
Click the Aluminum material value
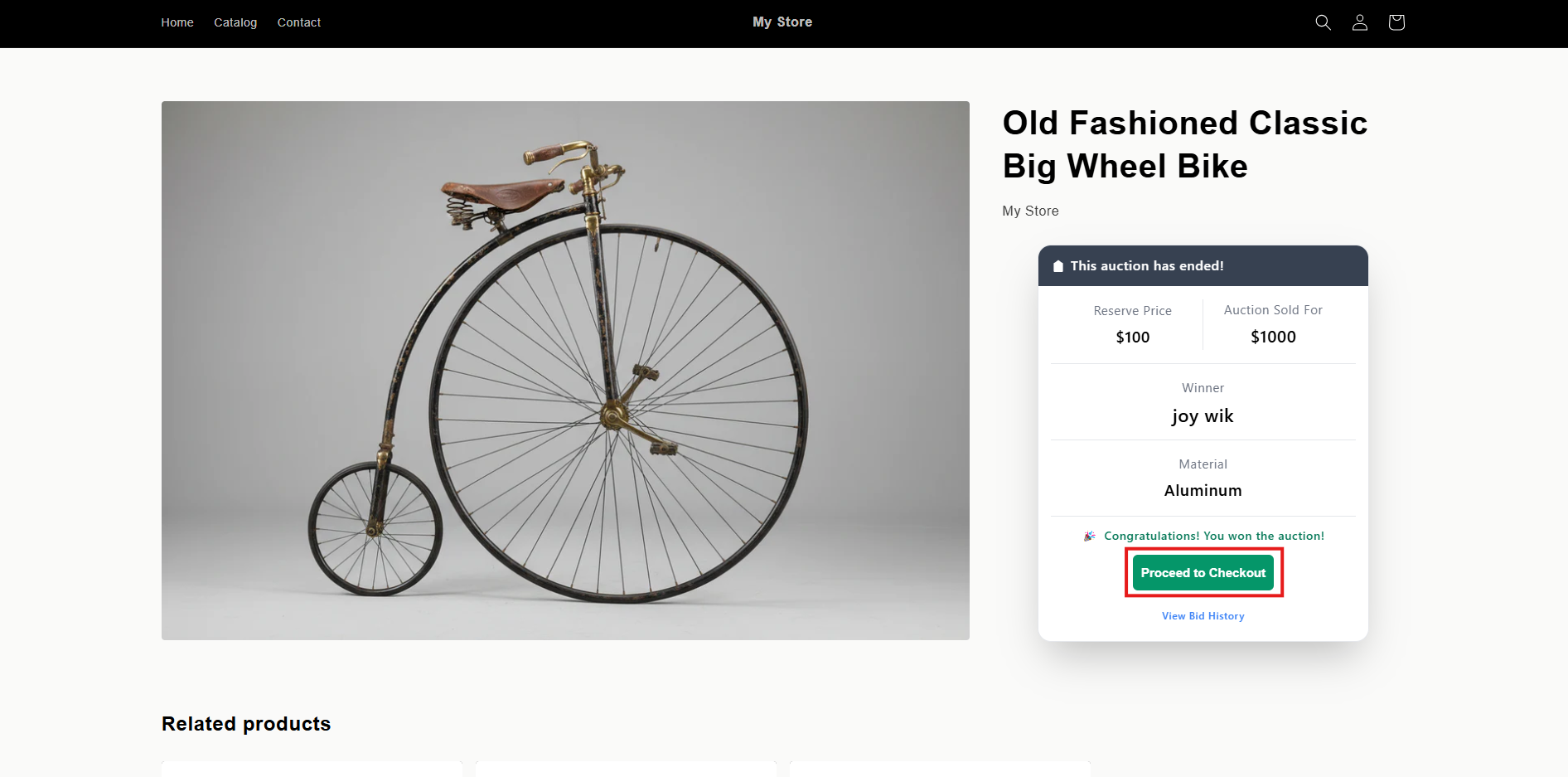point(1203,491)
